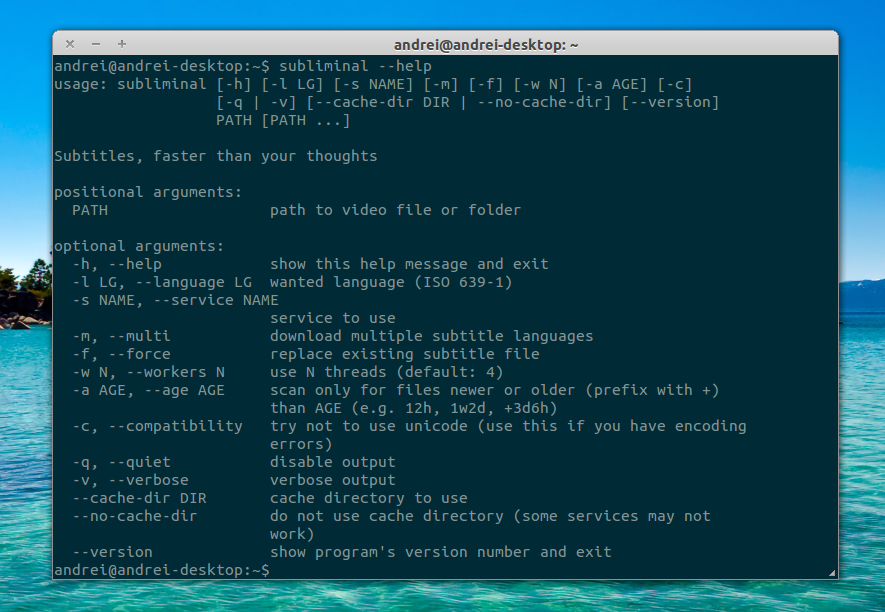Click "show this help message and exit"
Screen dimensions: 885x612
pyautogui.click(x=409, y=264)
